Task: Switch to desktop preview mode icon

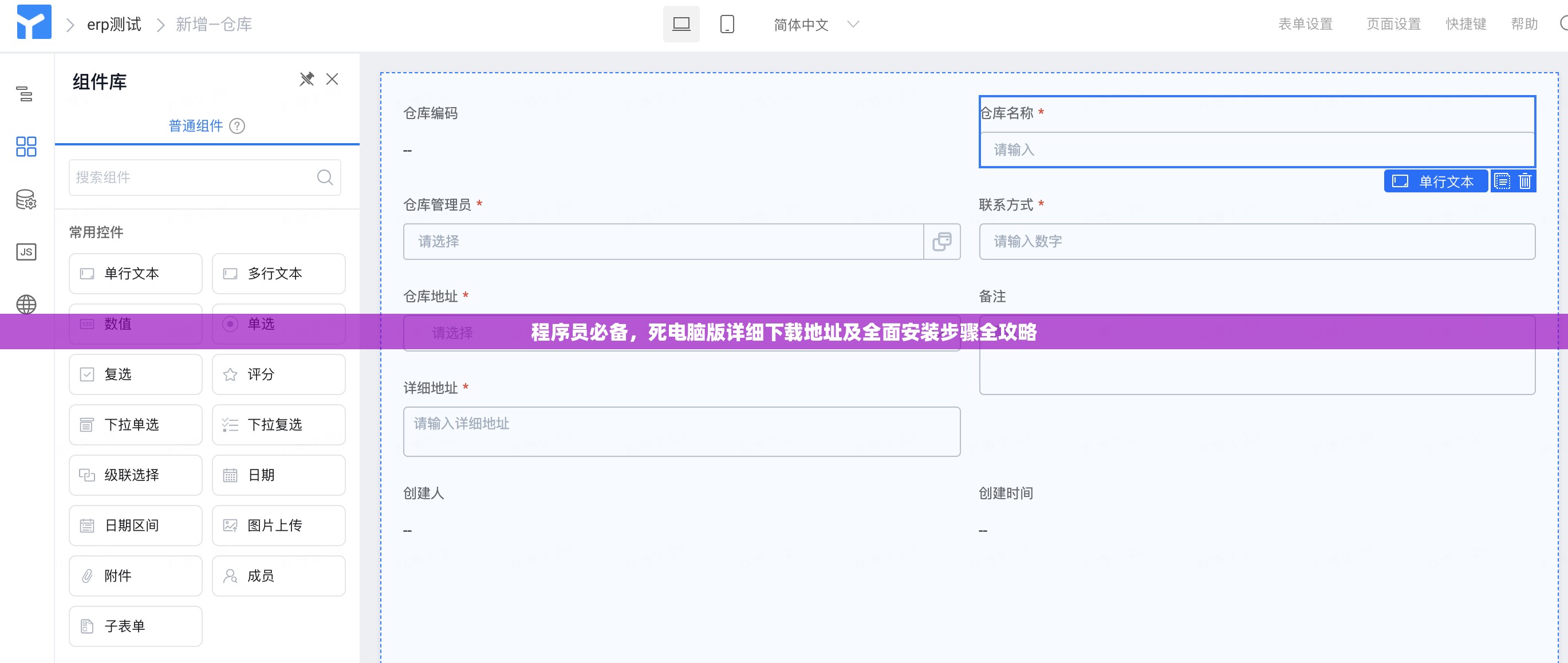Action: pos(681,25)
